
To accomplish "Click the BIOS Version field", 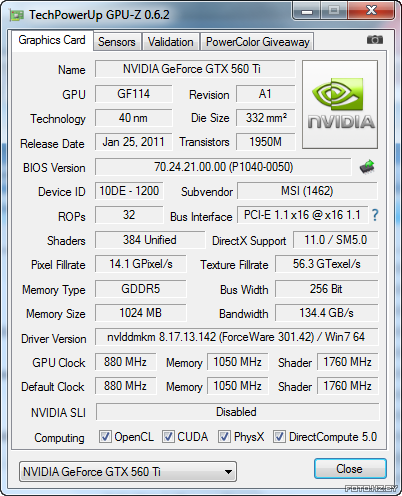I will (x=223, y=167).
